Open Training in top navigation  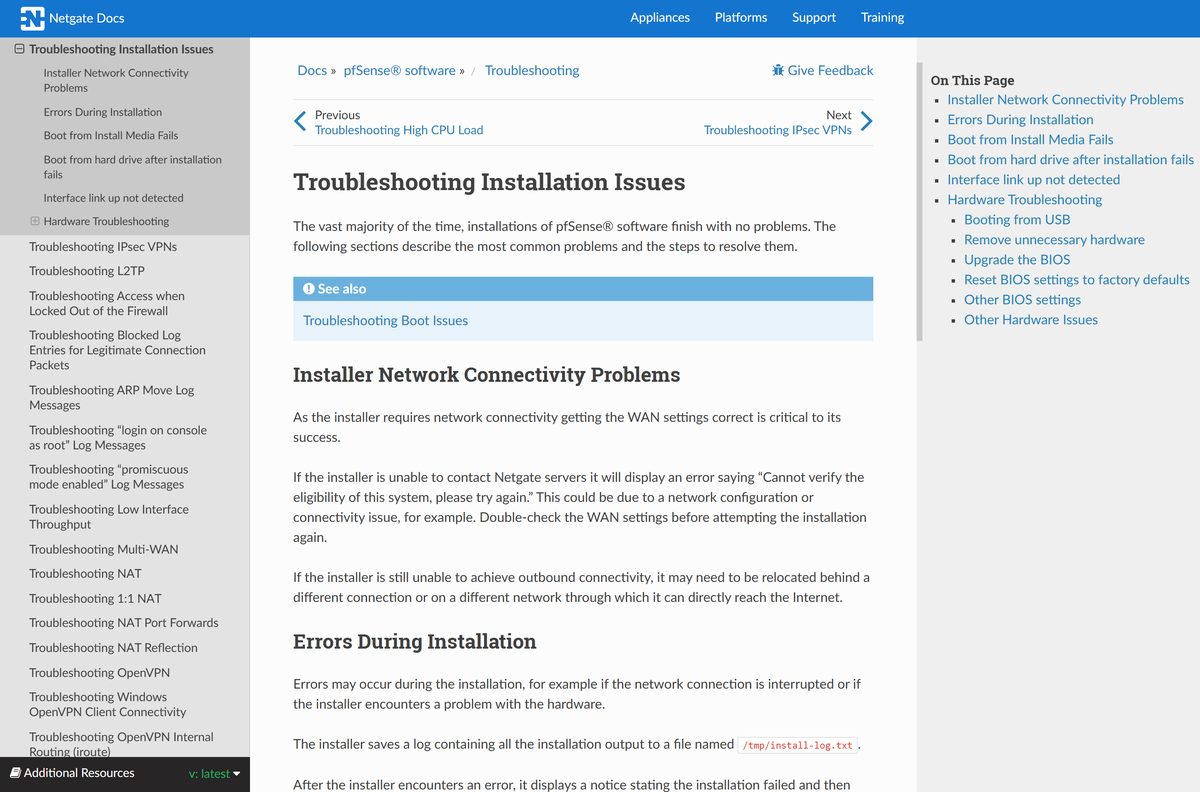(x=882, y=17)
